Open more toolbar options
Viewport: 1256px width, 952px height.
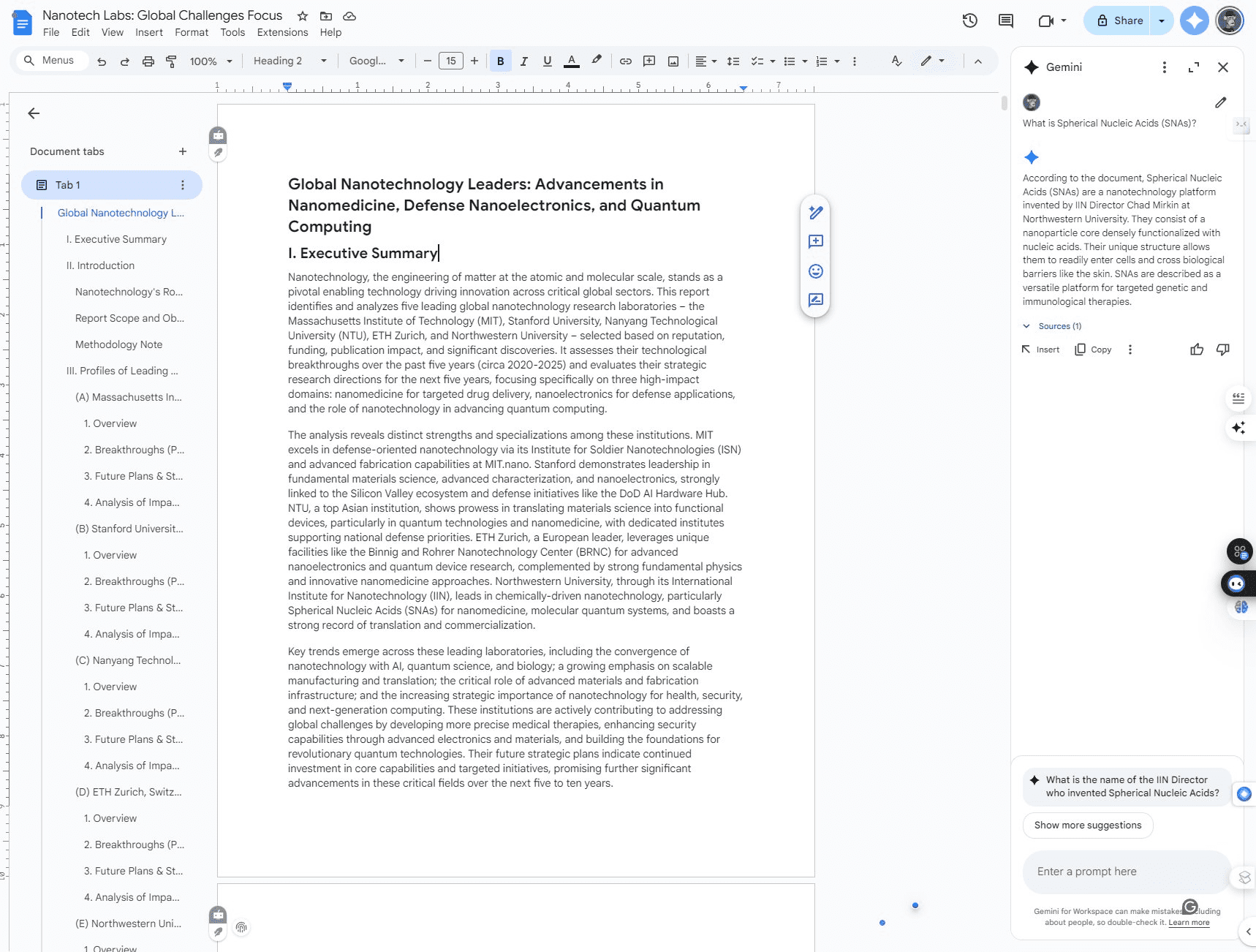coord(855,61)
